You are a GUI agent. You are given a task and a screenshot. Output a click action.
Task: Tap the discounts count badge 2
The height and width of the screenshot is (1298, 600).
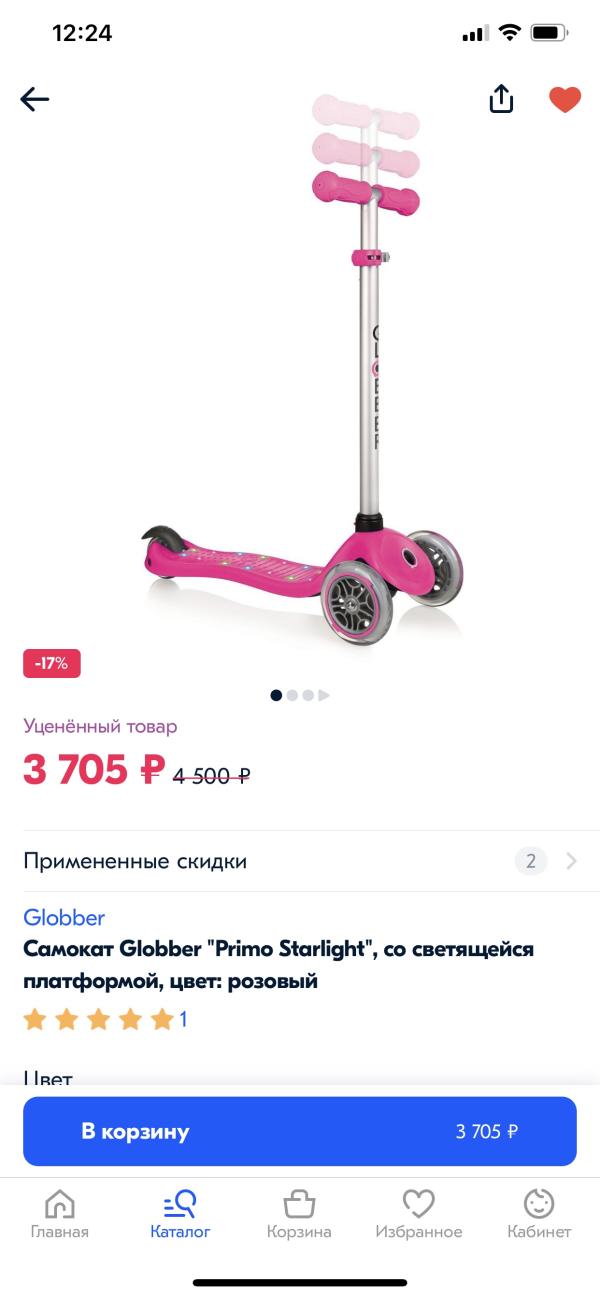coord(531,861)
